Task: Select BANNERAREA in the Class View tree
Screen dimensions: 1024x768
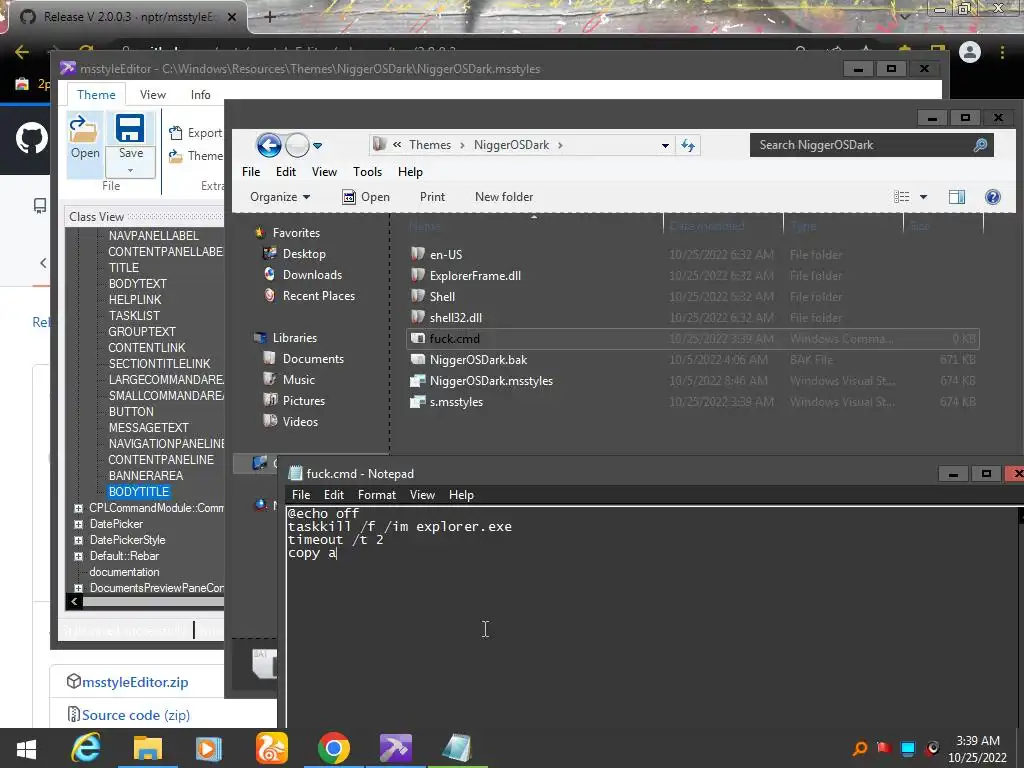Action: pos(146,475)
